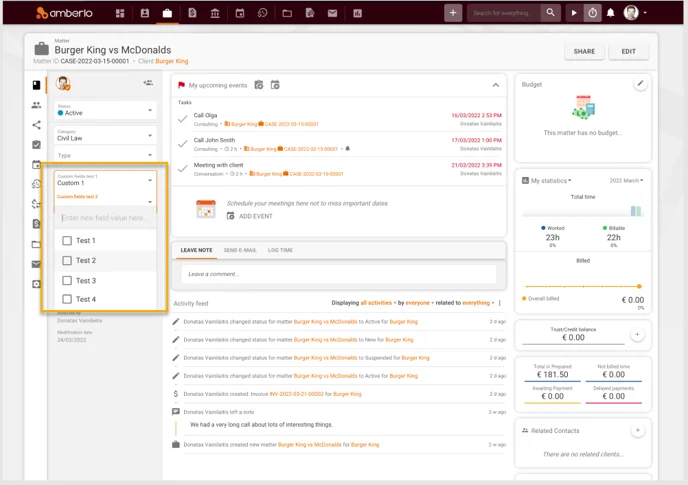
Task: Start the timer play button
Action: point(574,13)
